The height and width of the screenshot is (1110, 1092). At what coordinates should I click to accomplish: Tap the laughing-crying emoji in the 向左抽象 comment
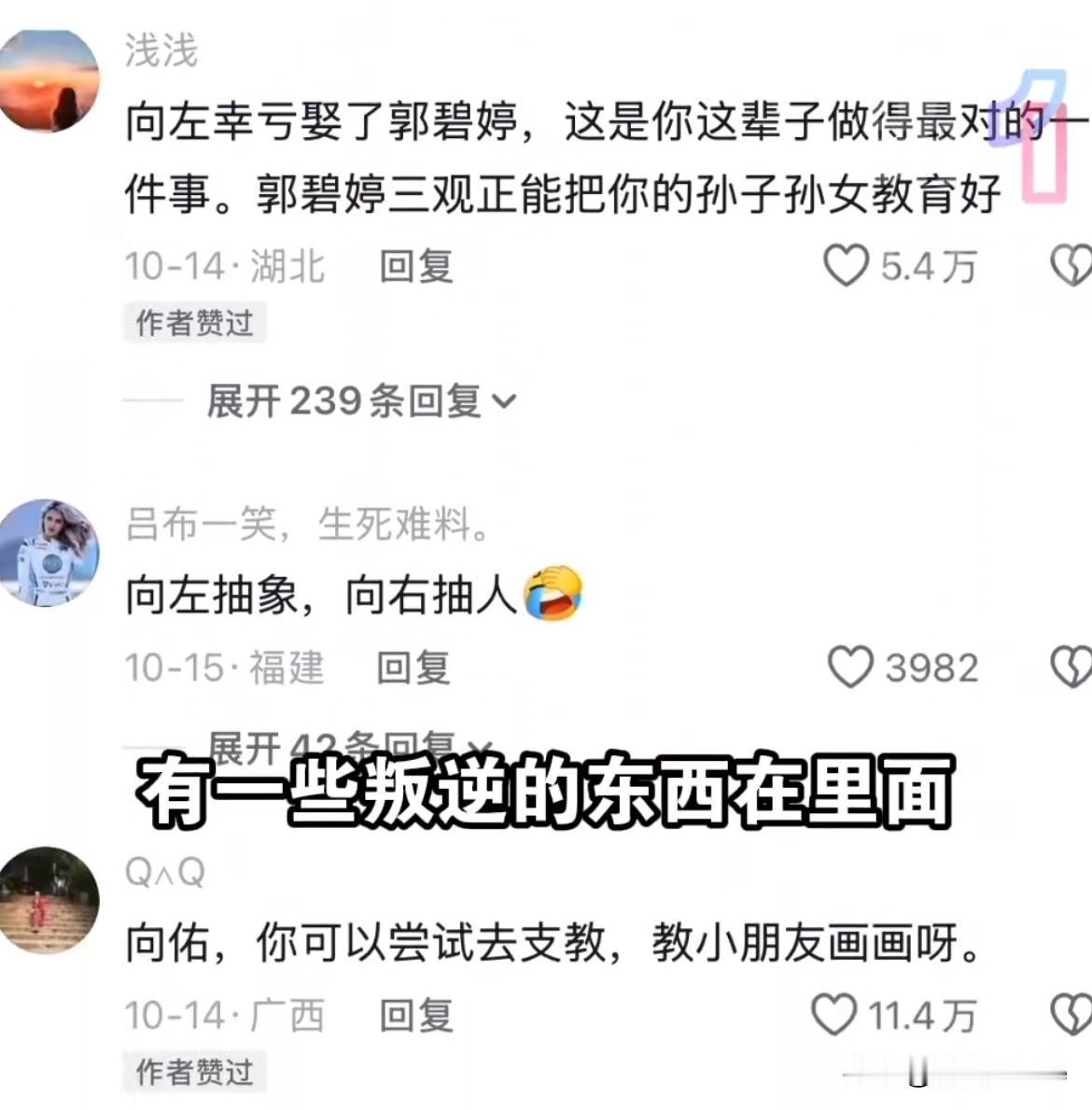[553, 593]
